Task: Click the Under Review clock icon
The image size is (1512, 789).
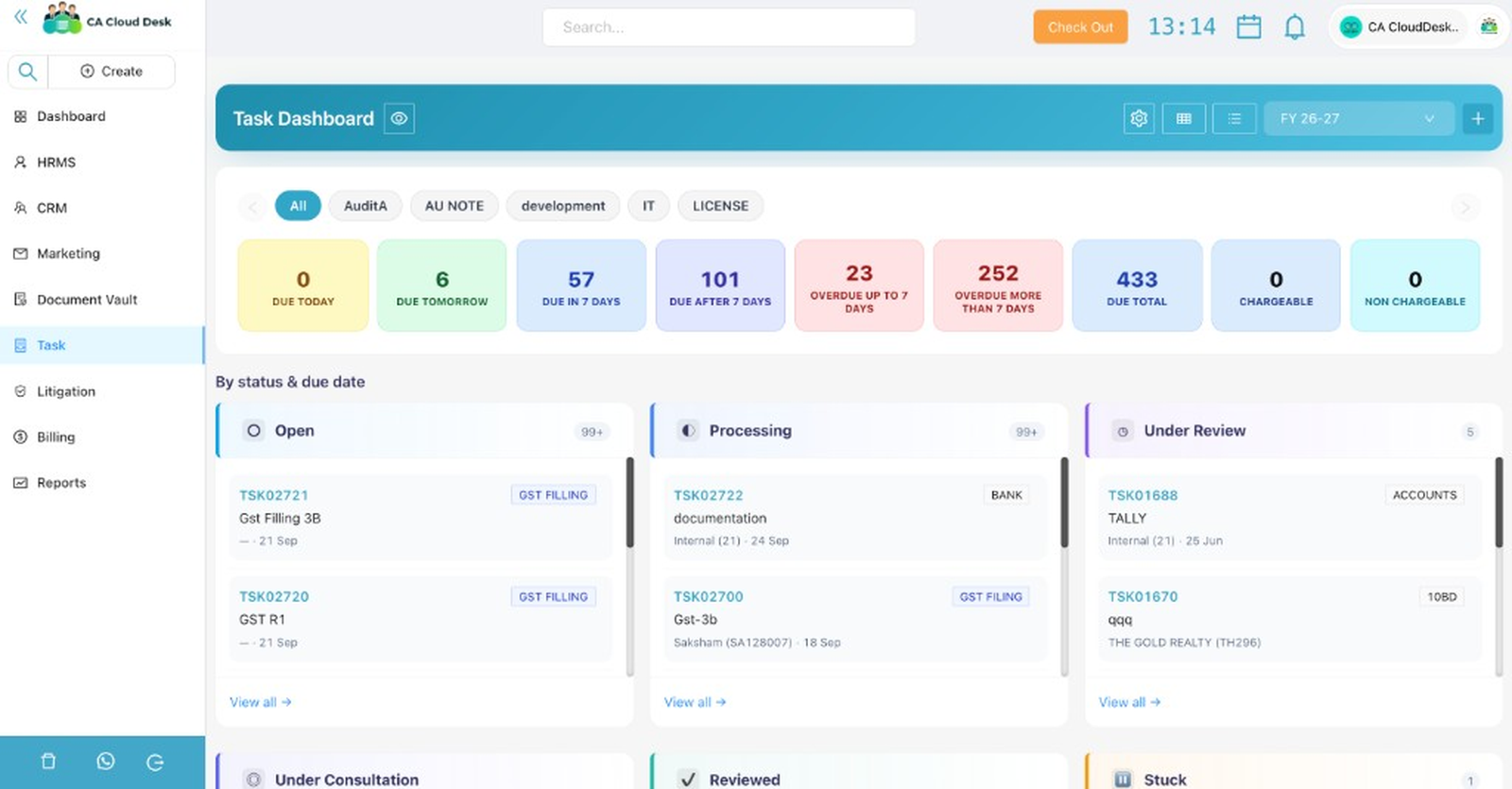Action: click(1123, 431)
